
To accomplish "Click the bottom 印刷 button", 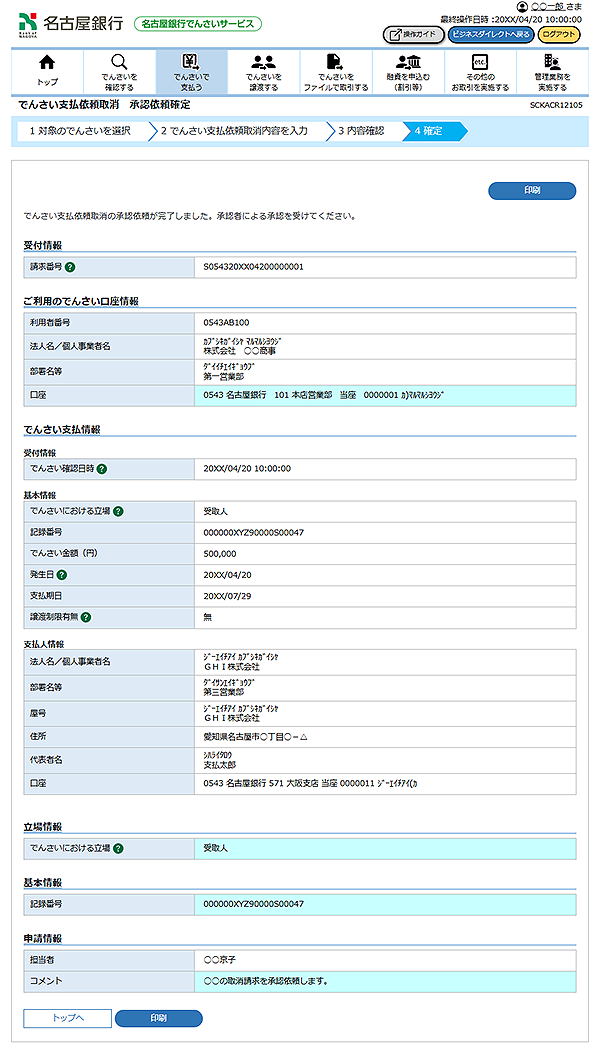I will click(x=158, y=1018).
